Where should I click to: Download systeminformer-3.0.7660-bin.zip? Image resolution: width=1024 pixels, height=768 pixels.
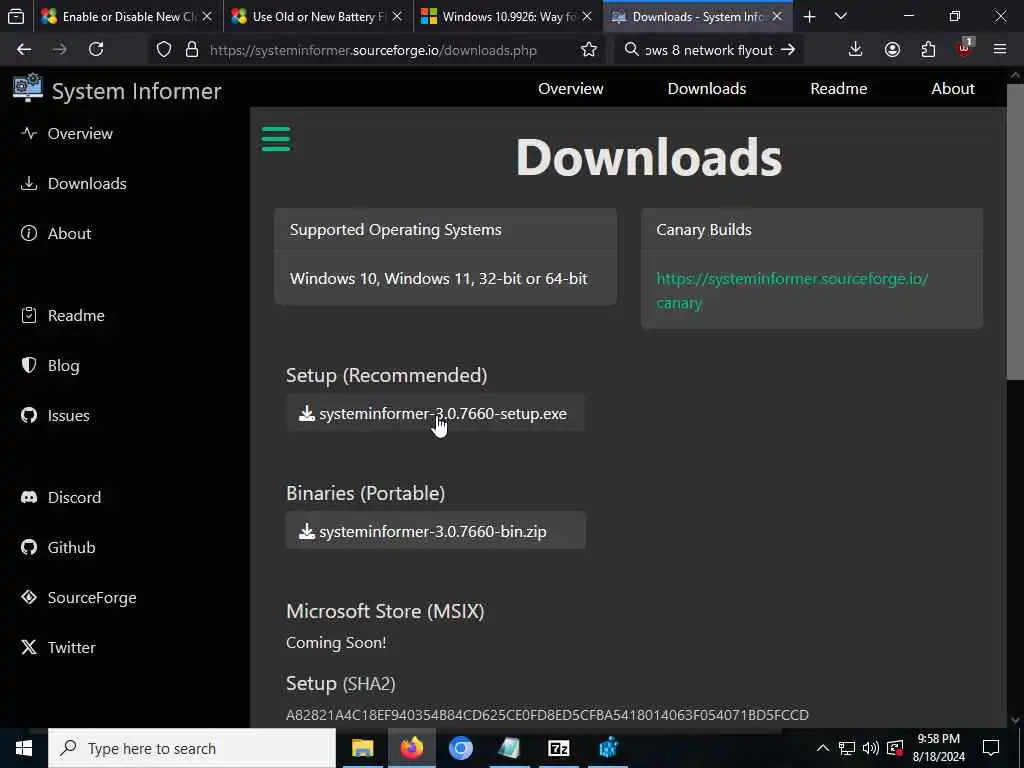tap(435, 531)
